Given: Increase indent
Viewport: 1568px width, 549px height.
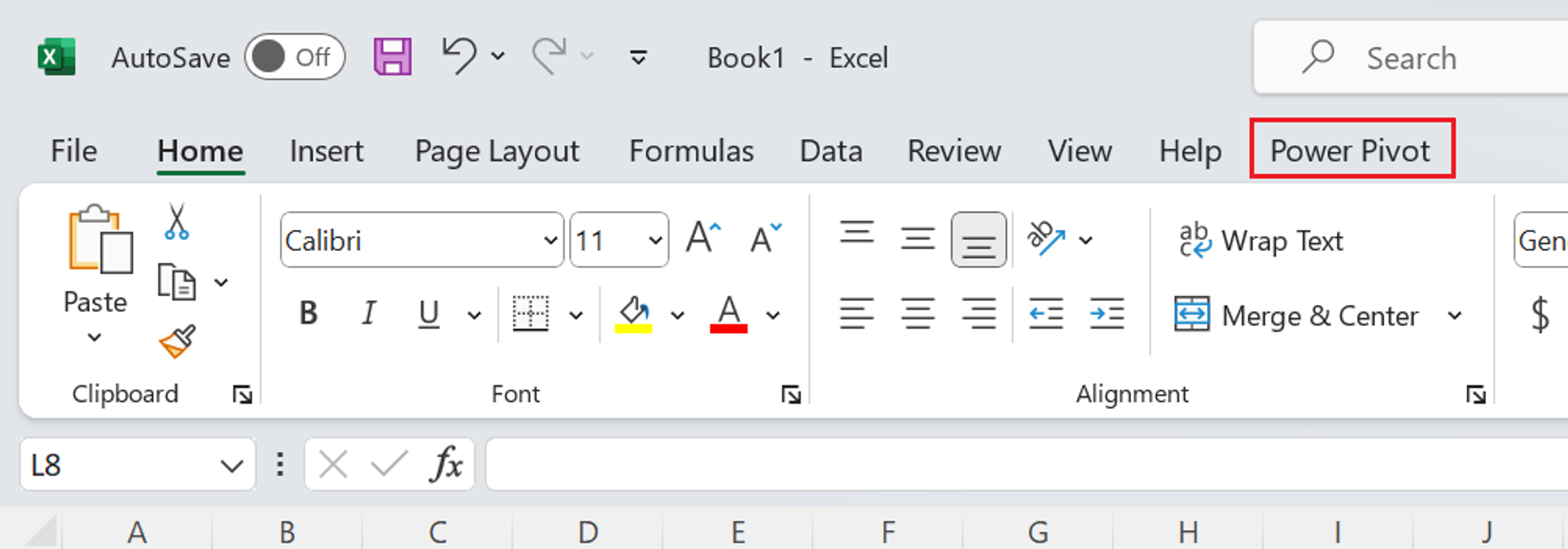Looking at the screenshot, I should click(1107, 314).
